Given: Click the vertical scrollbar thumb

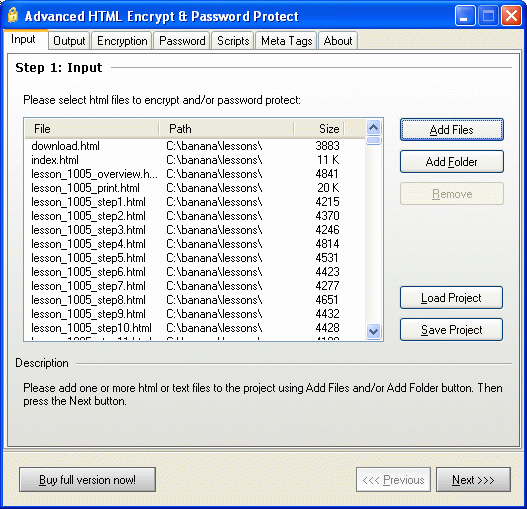Looking at the screenshot, I should (x=373, y=140).
